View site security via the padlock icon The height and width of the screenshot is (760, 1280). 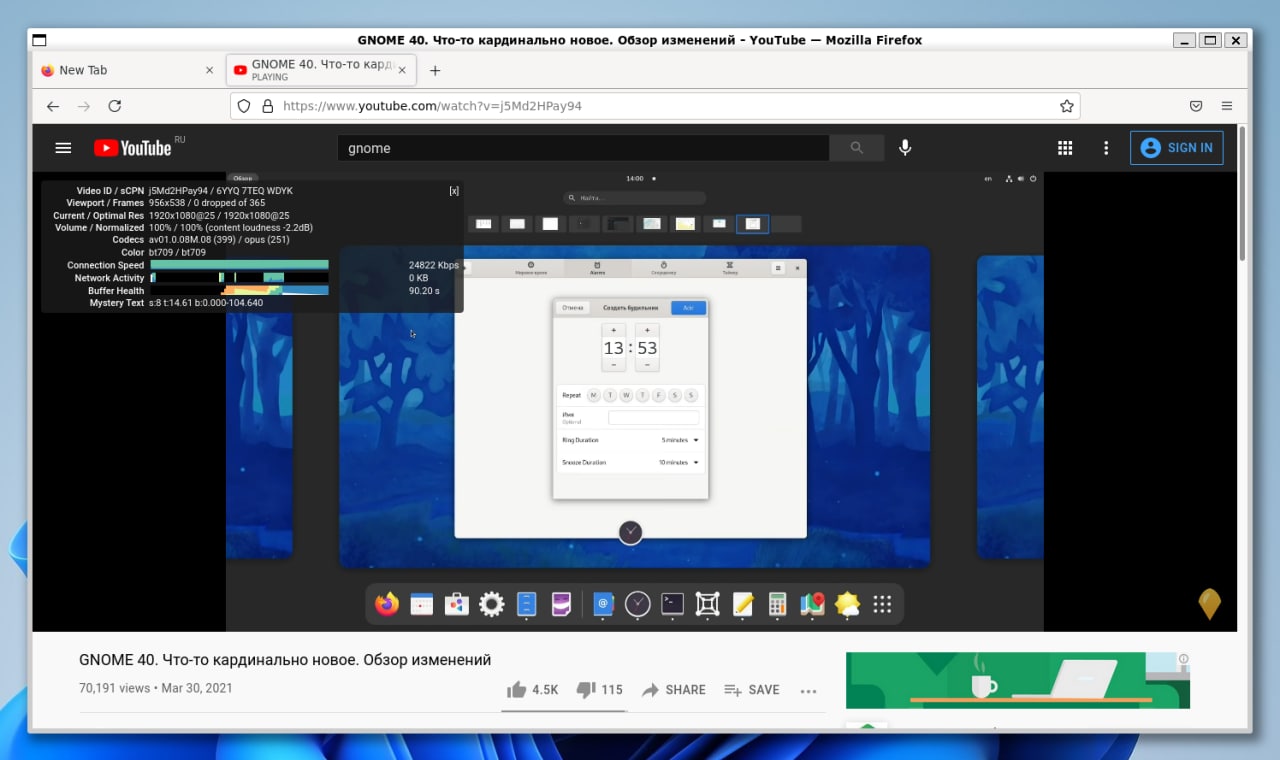267,106
